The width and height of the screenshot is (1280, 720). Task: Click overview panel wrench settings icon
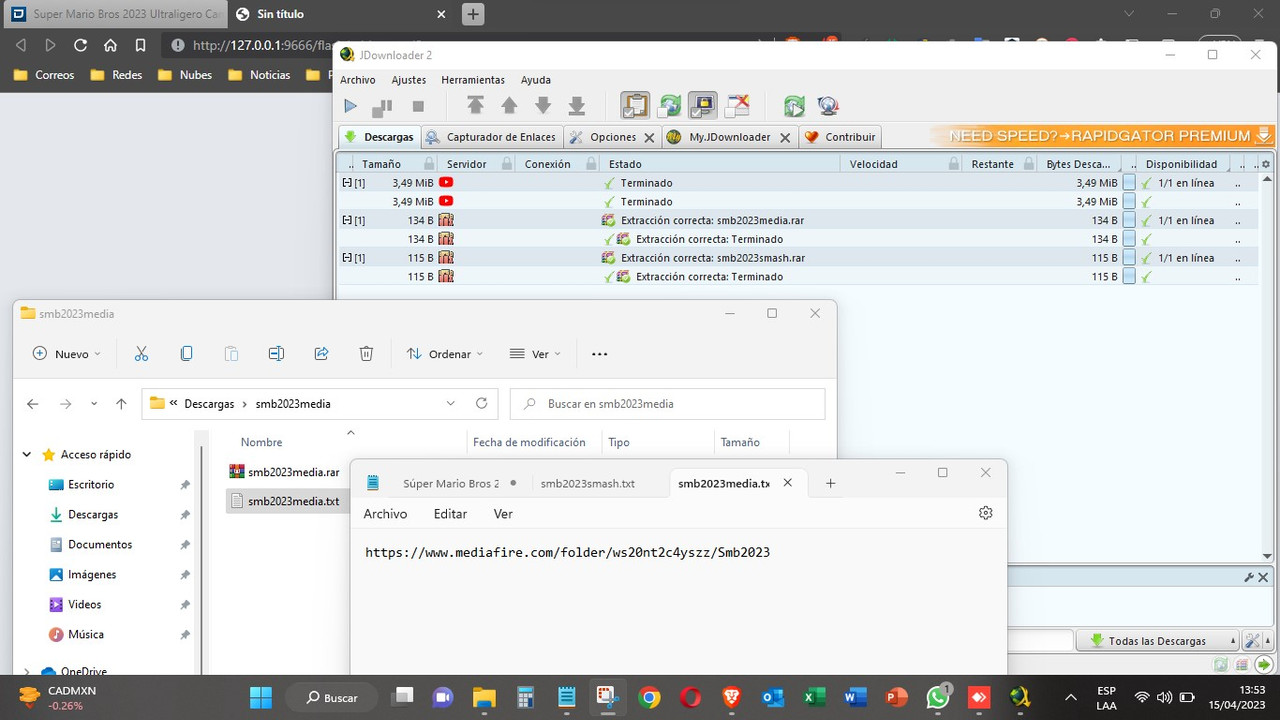click(x=1249, y=578)
